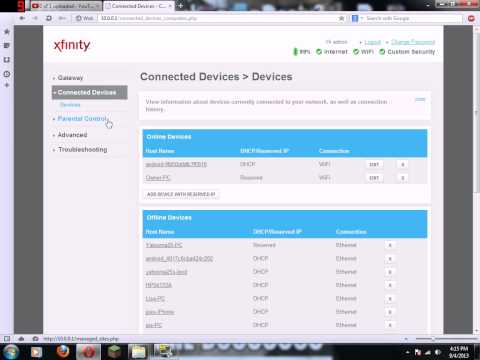Screen dimensions: 480x360
Task: Click Edit for the Owner-PC device
Action: tap(374, 178)
